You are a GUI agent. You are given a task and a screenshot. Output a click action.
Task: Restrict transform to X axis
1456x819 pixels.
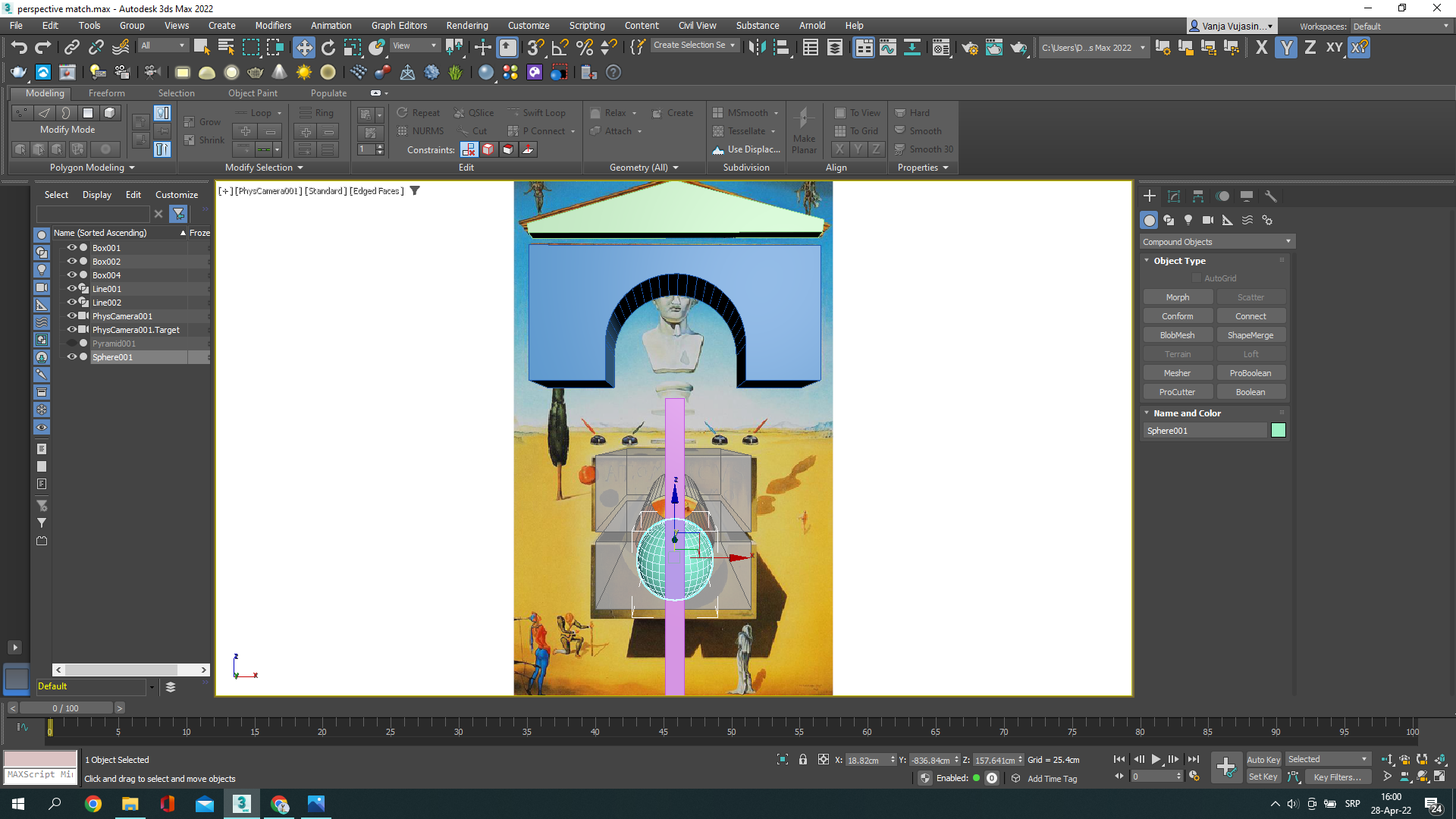1262,48
